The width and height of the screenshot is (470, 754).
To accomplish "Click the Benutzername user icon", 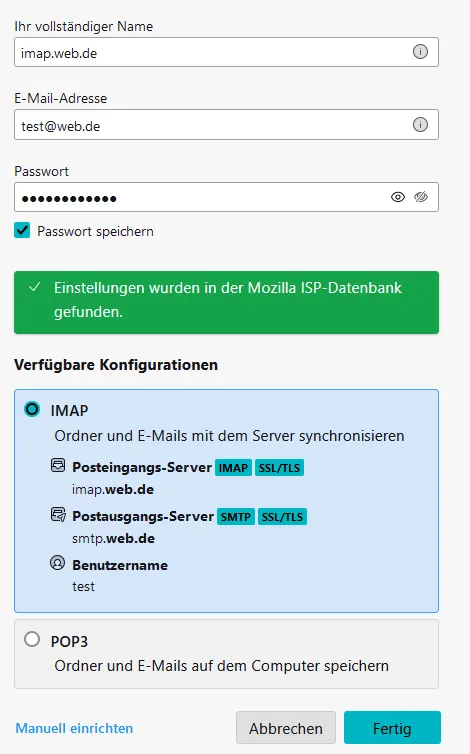I will (58, 563).
